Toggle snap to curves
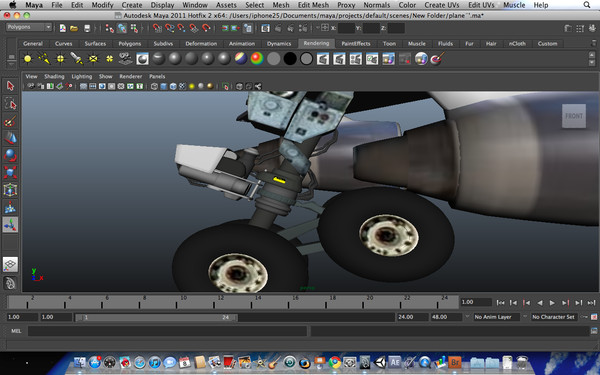Screen dimensions: 600x375 (169, 28)
